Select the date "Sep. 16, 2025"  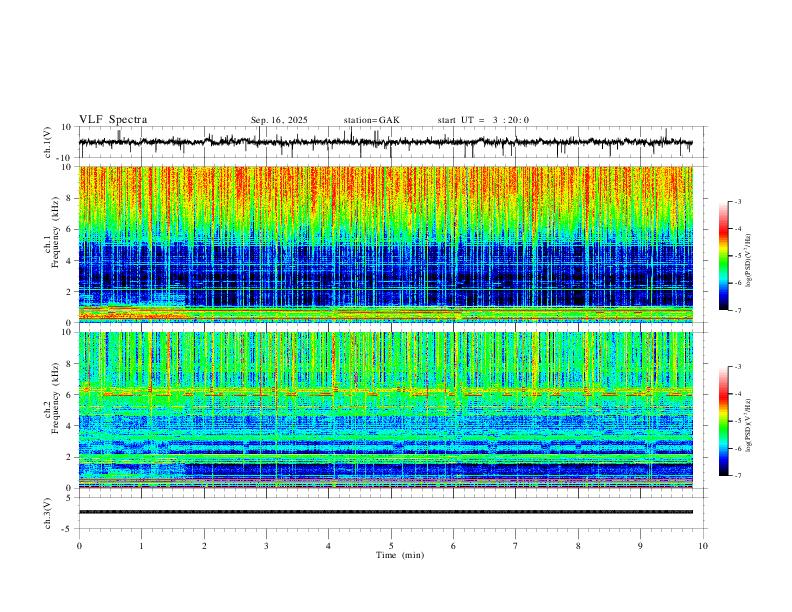pyautogui.click(x=279, y=120)
